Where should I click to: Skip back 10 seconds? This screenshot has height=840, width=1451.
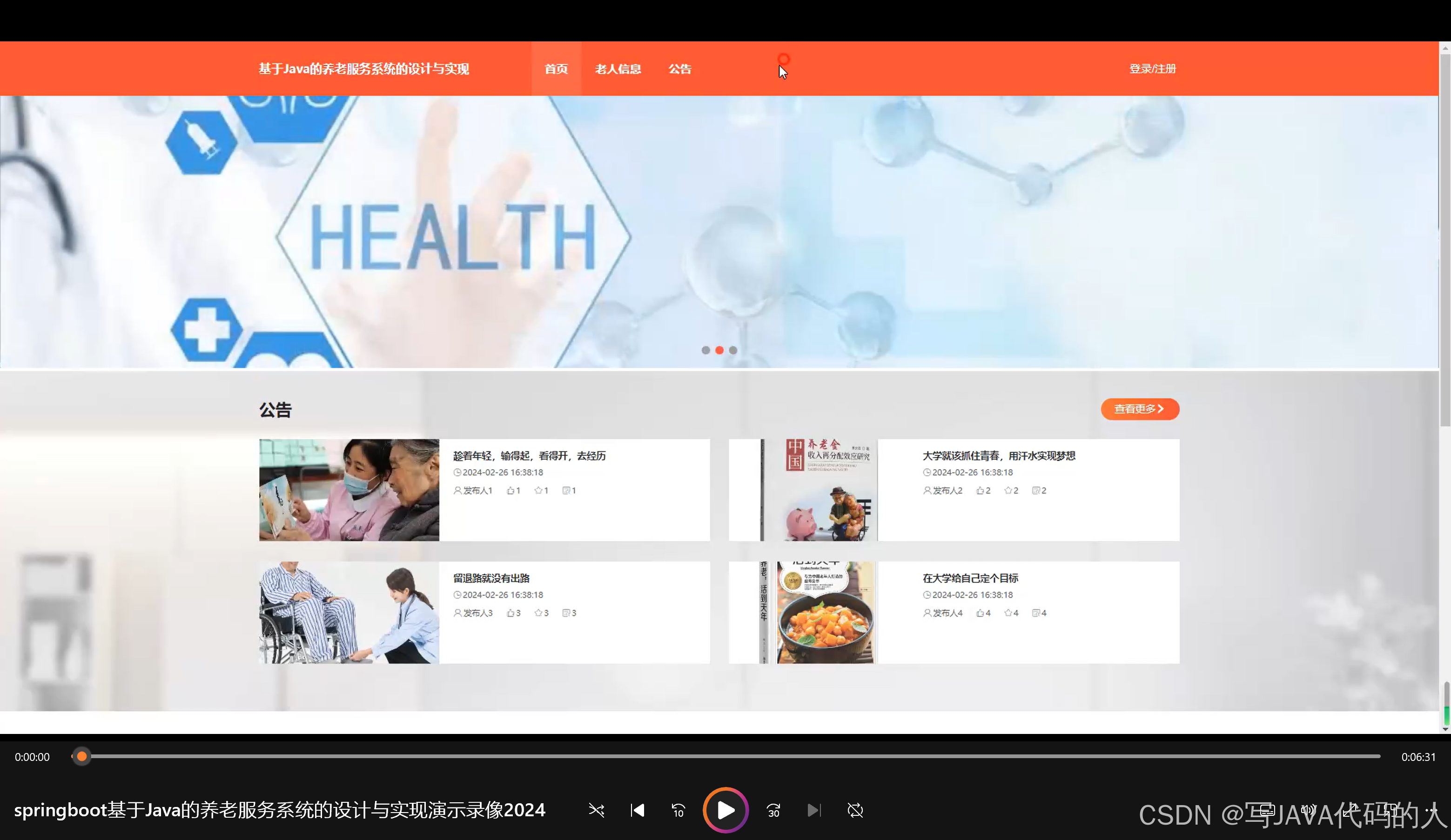678,810
